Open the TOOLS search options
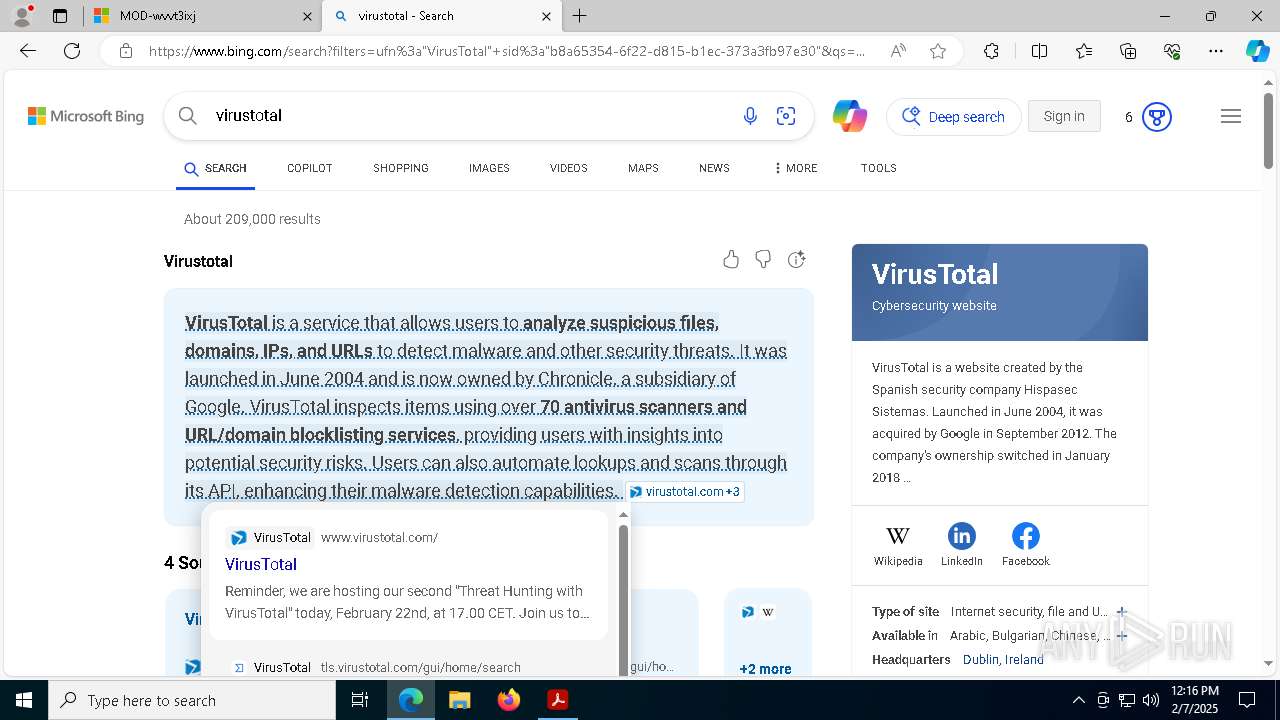 click(878, 168)
